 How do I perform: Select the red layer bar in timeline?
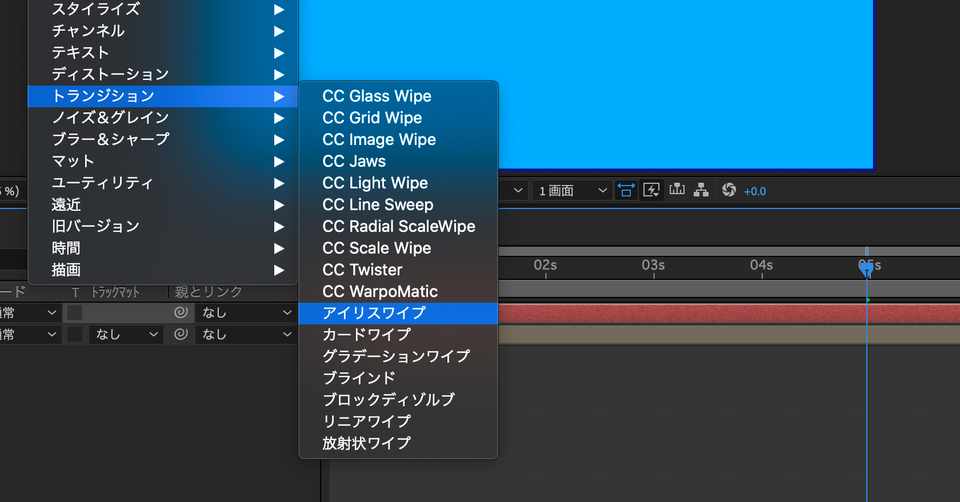(729, 313)
